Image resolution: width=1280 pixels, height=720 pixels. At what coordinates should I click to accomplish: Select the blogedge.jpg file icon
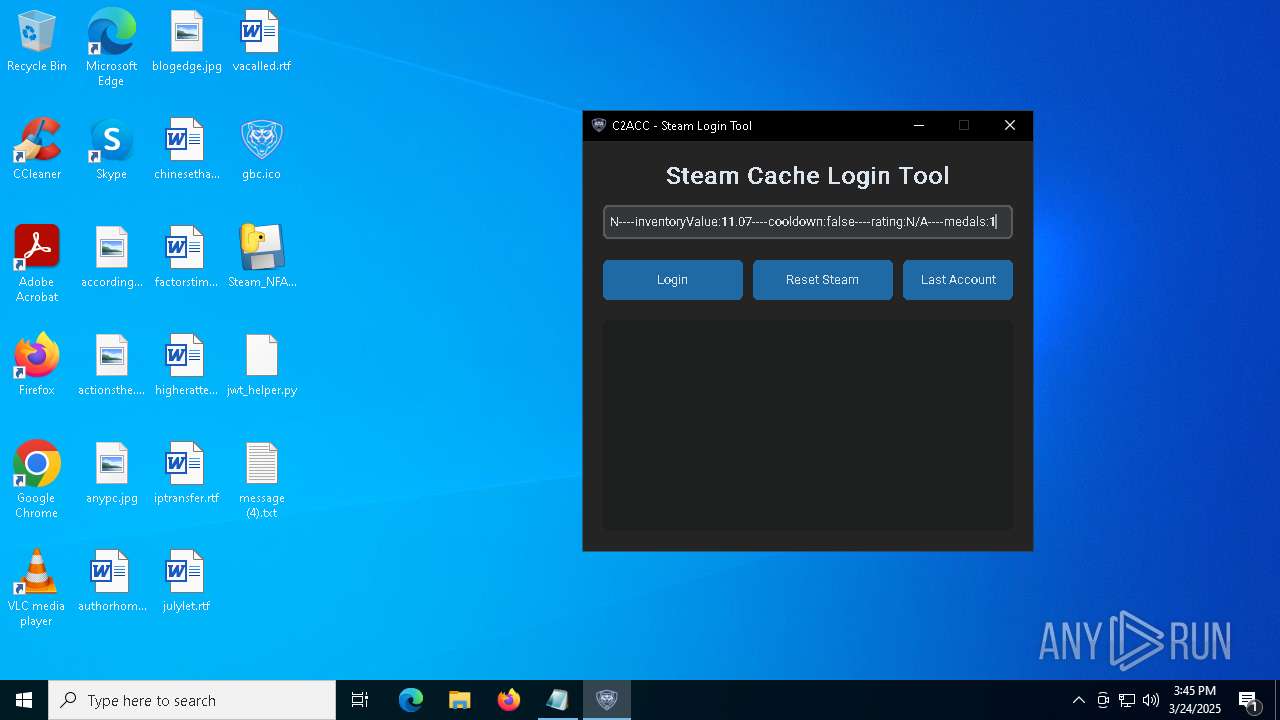(x=186, y=42)
